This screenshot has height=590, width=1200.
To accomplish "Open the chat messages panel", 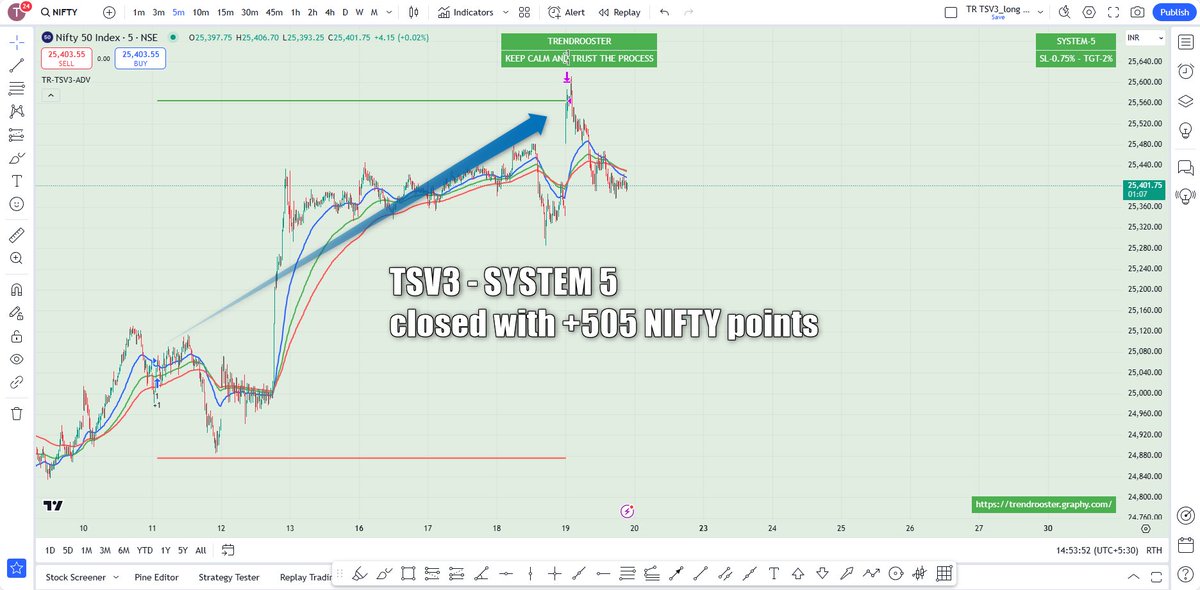I will [x=1185, y=166].
